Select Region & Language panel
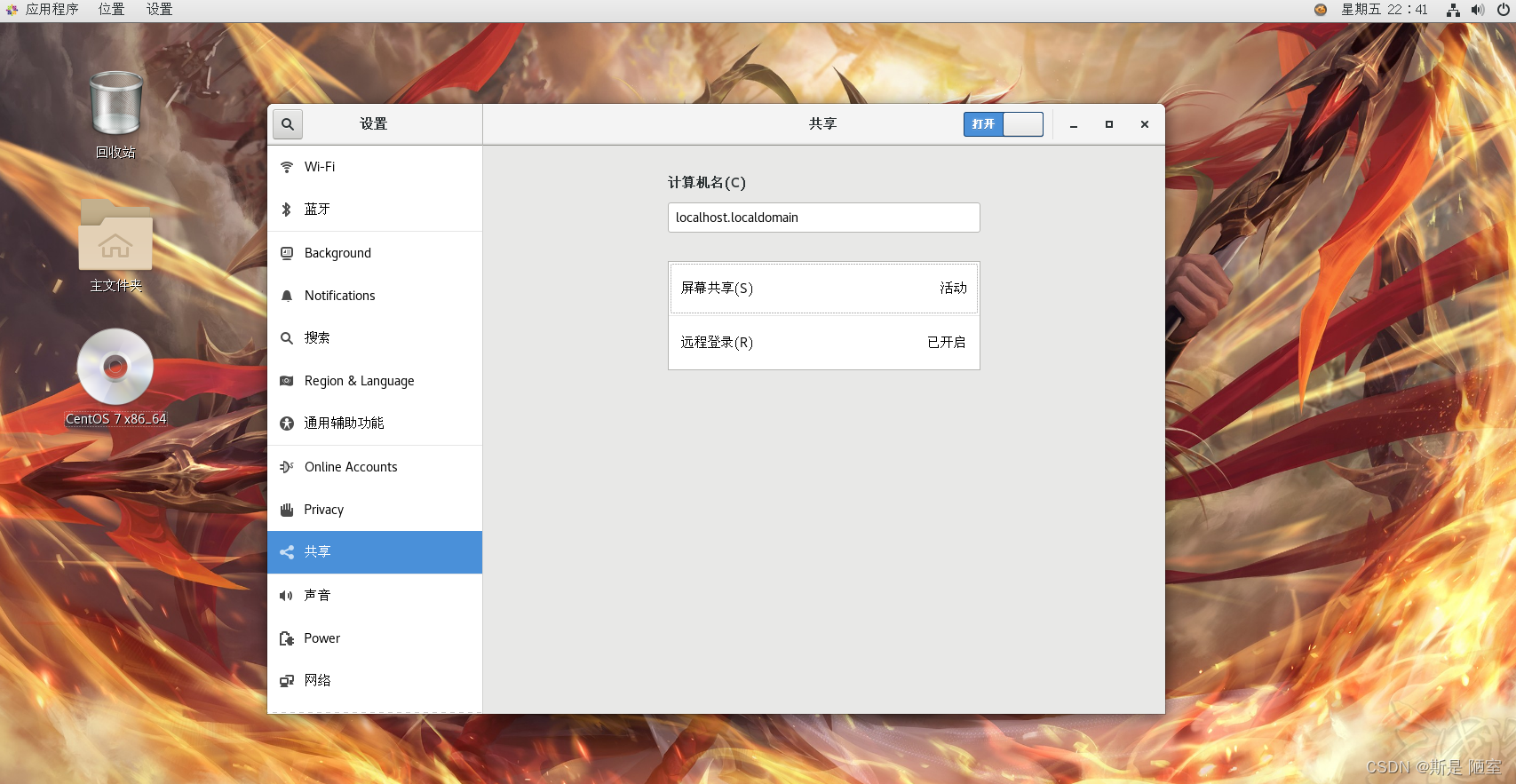This screenshot has height=784, width=1516. 375,381
